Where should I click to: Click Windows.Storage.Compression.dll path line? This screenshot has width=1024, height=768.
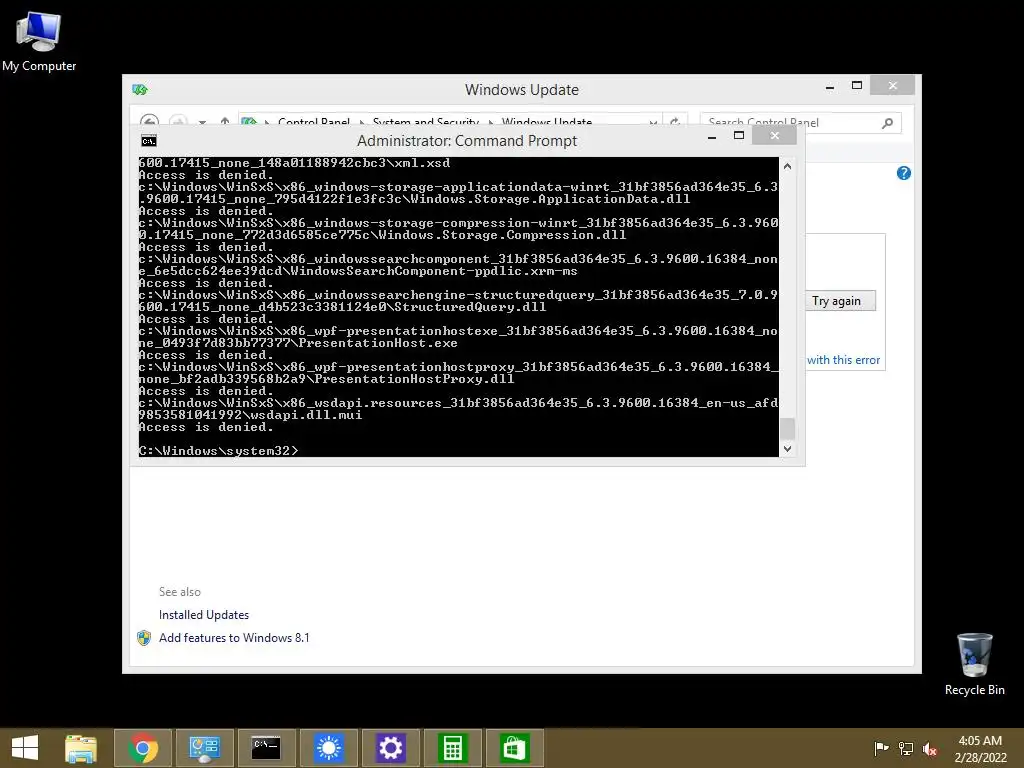pos(458,229)
